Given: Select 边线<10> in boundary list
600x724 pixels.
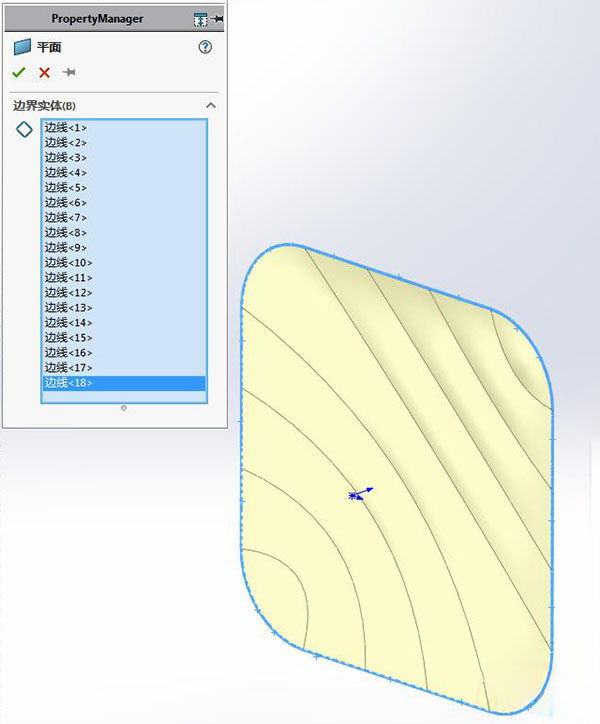Looking at the screenshot, I should pyautogui.click(x=124, y=263).
